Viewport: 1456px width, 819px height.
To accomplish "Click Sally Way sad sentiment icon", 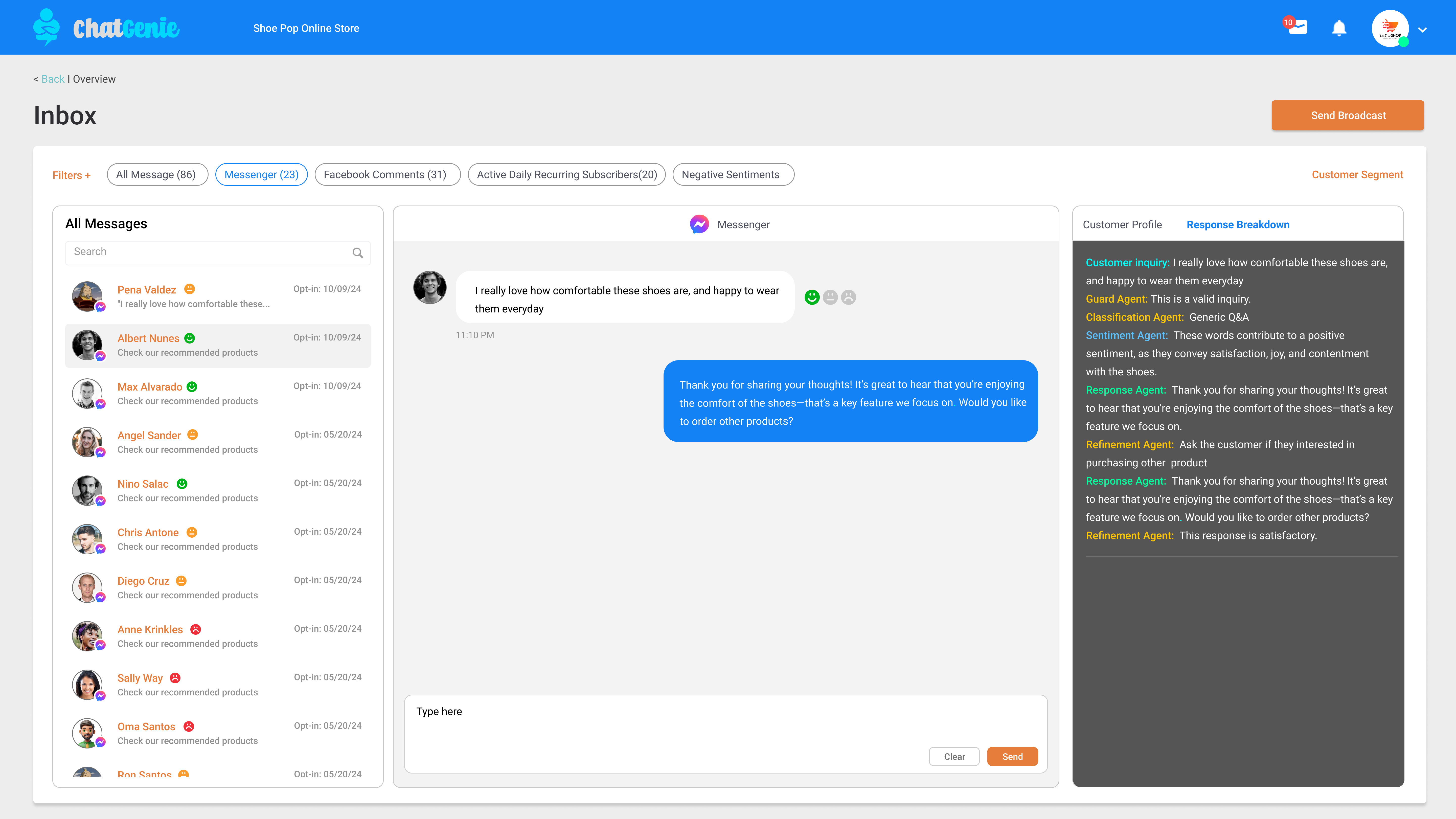I will [x=175, y=678].
